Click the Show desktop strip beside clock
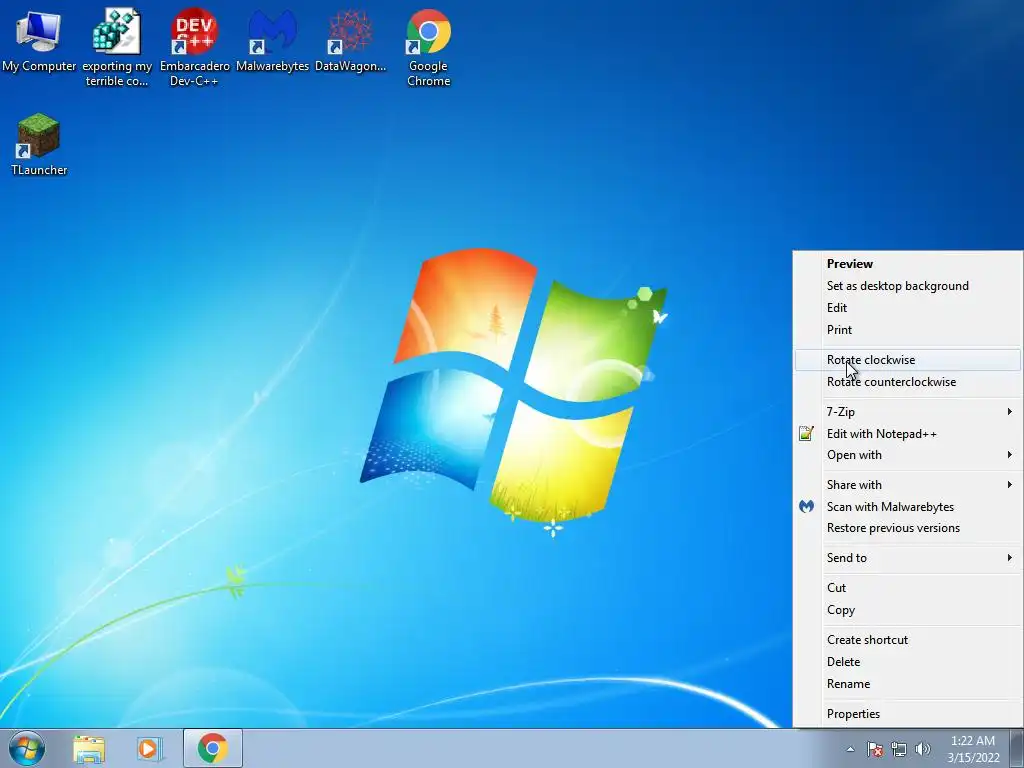 pyautogui.click(x=1017, y=748)
